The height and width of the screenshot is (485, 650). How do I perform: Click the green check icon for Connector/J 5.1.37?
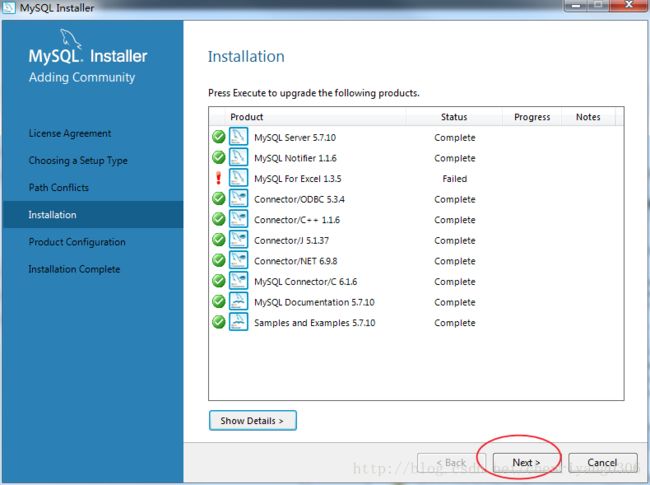[x=218, y=240]
